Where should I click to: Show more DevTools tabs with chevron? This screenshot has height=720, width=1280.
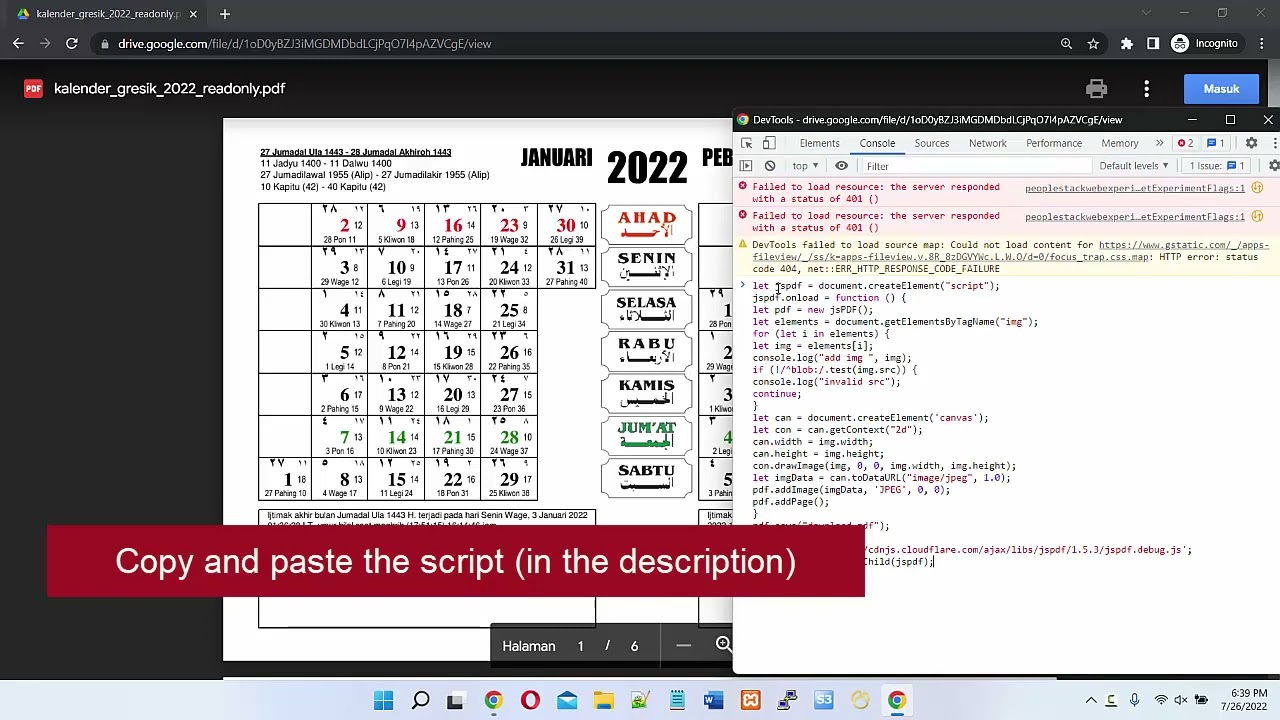coord(1159,143)
